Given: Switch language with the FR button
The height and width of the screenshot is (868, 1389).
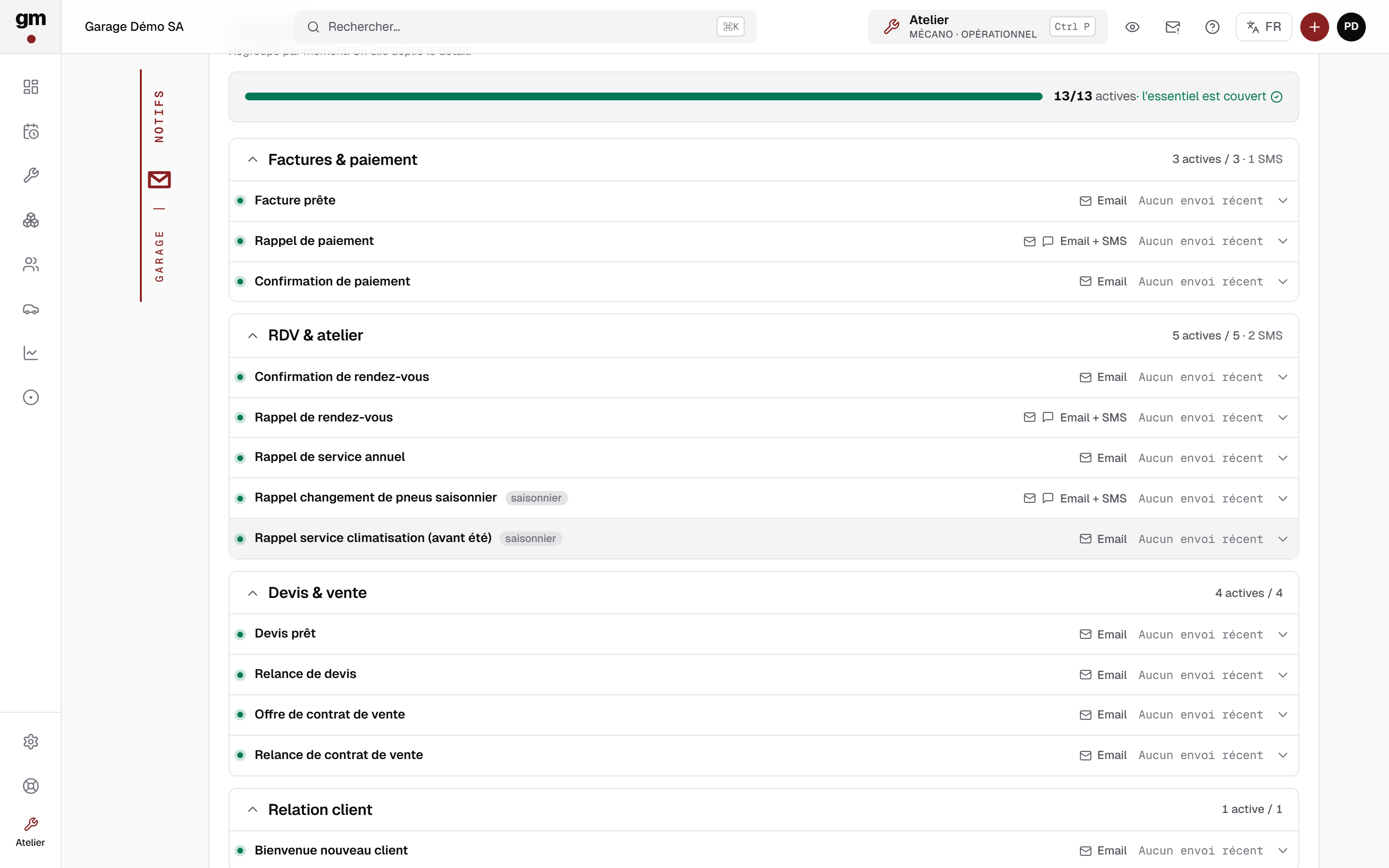Looking at the screenshot, I should click(x=1263, y=27).
